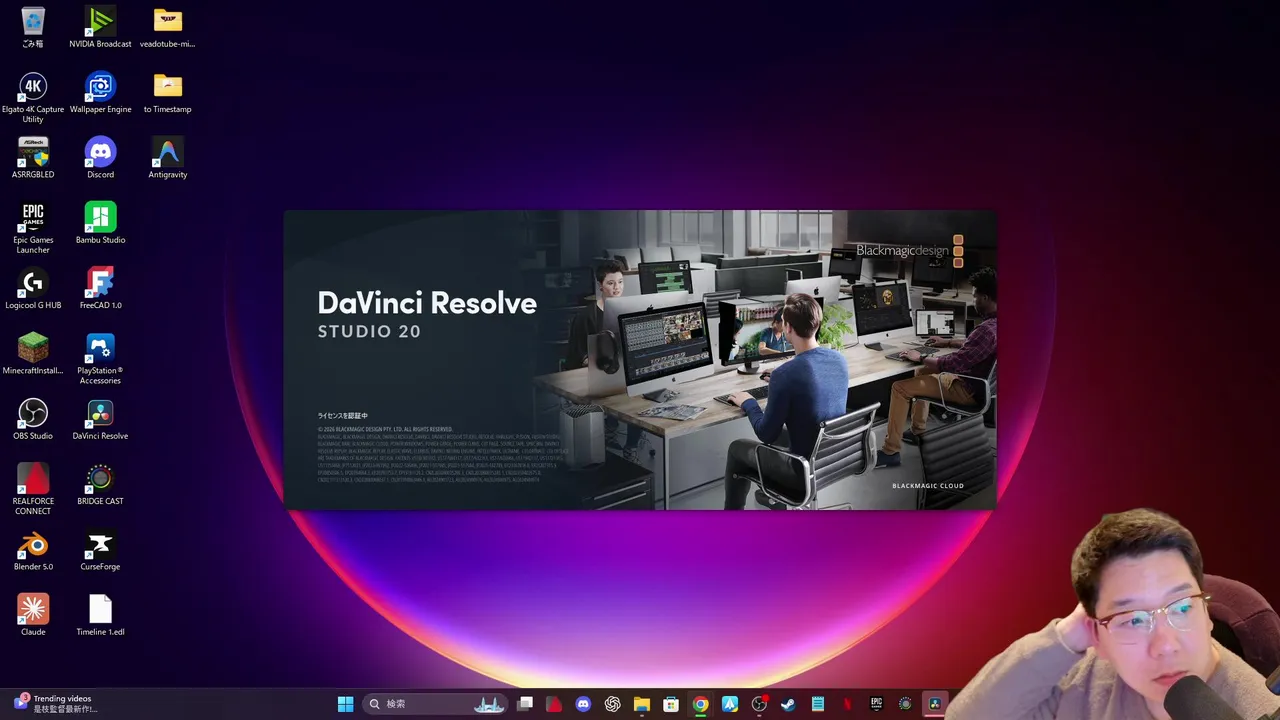
Task: Select the to Timestamp folder
Action: [167, 92]
